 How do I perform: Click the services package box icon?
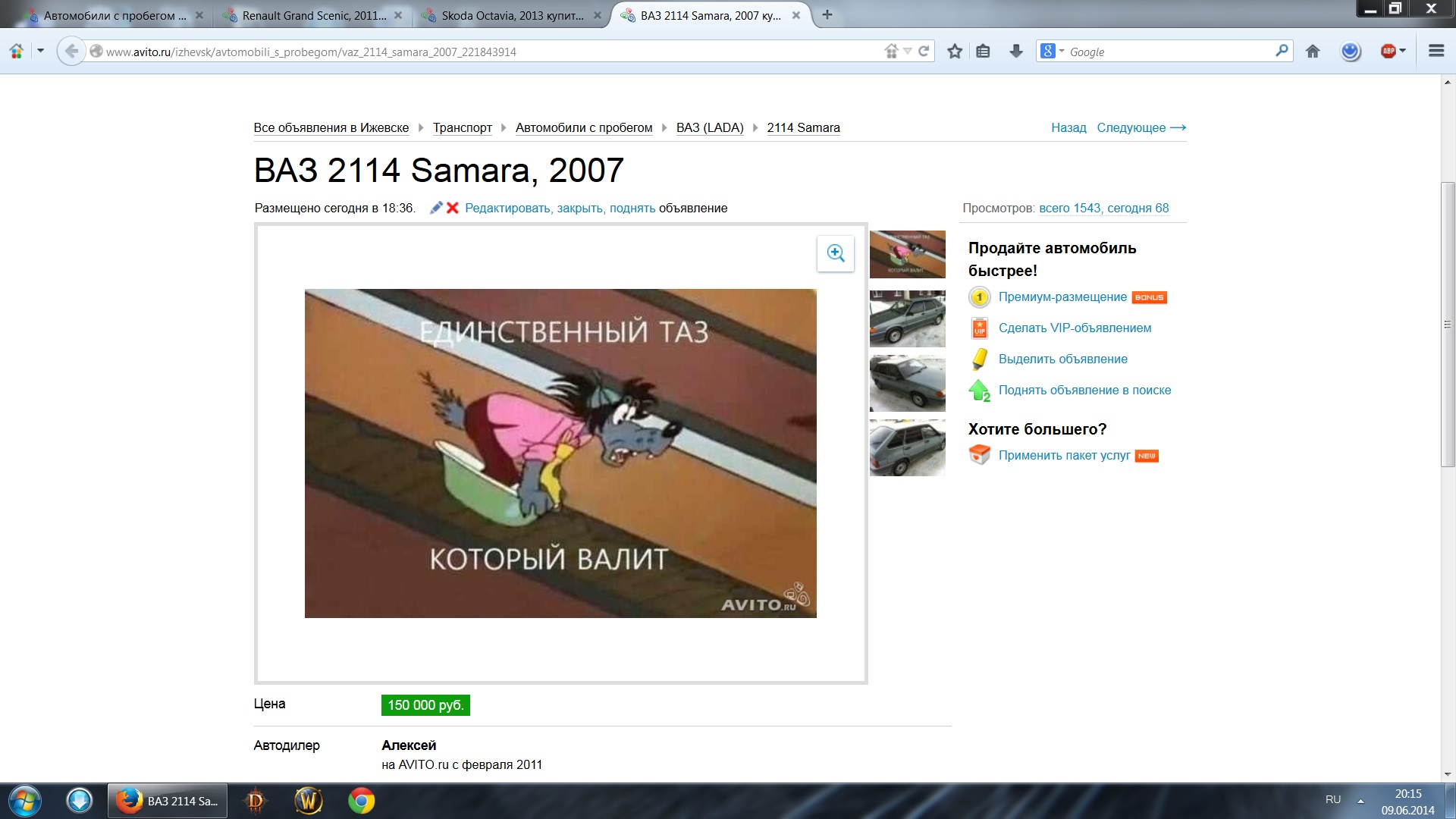tap(979, 455)
